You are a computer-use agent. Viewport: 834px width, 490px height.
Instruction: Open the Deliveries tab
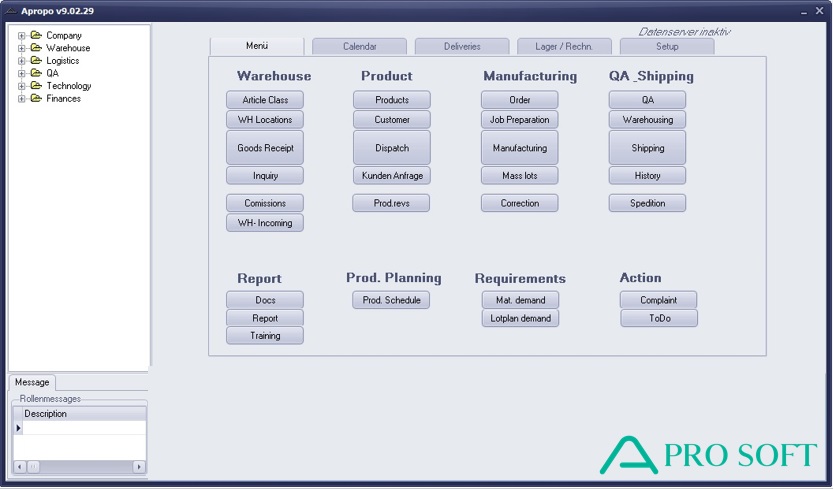click(x=462, y=46)
